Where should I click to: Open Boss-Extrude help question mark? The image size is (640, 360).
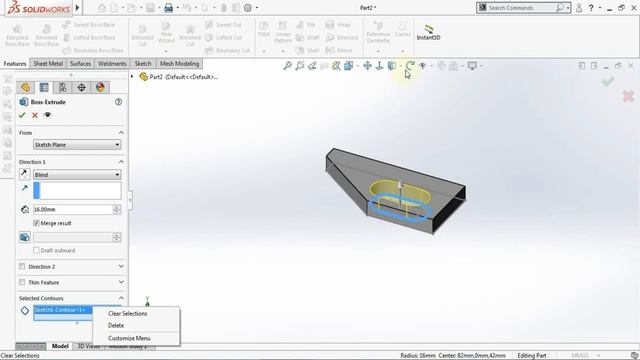[118, 102]
